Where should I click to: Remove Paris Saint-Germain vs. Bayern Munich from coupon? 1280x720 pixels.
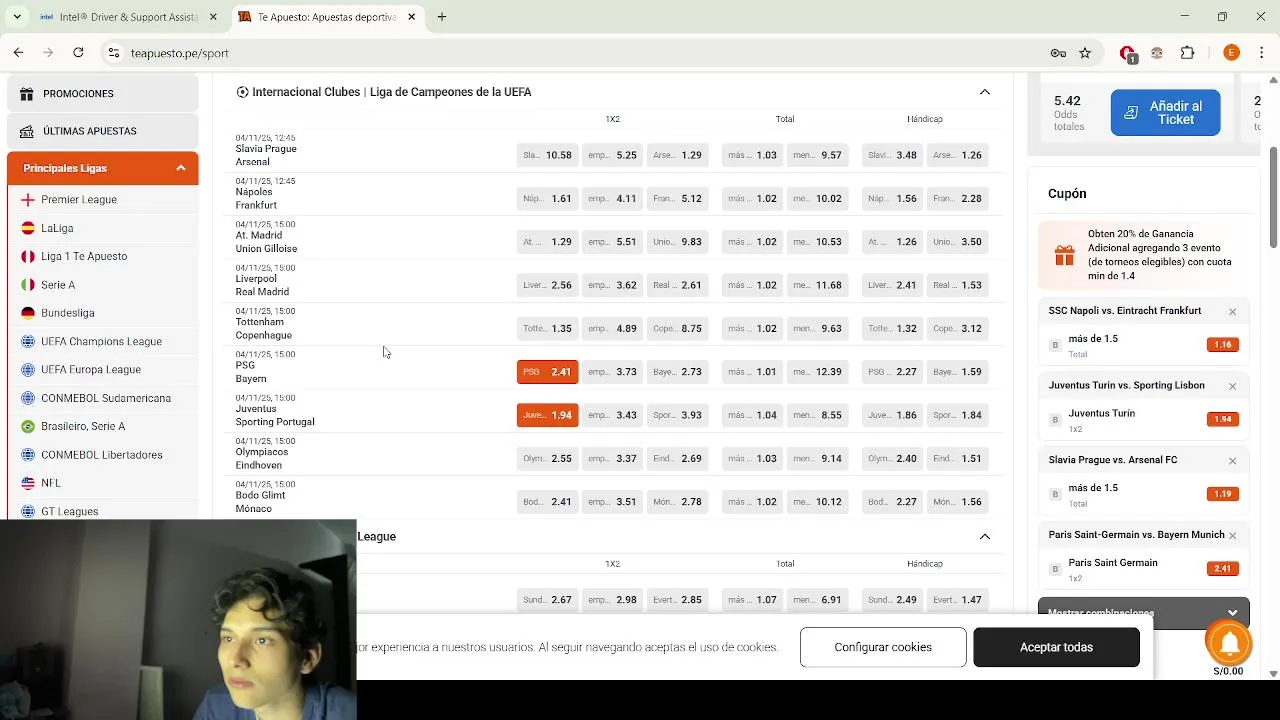[x=1232, y=536]
